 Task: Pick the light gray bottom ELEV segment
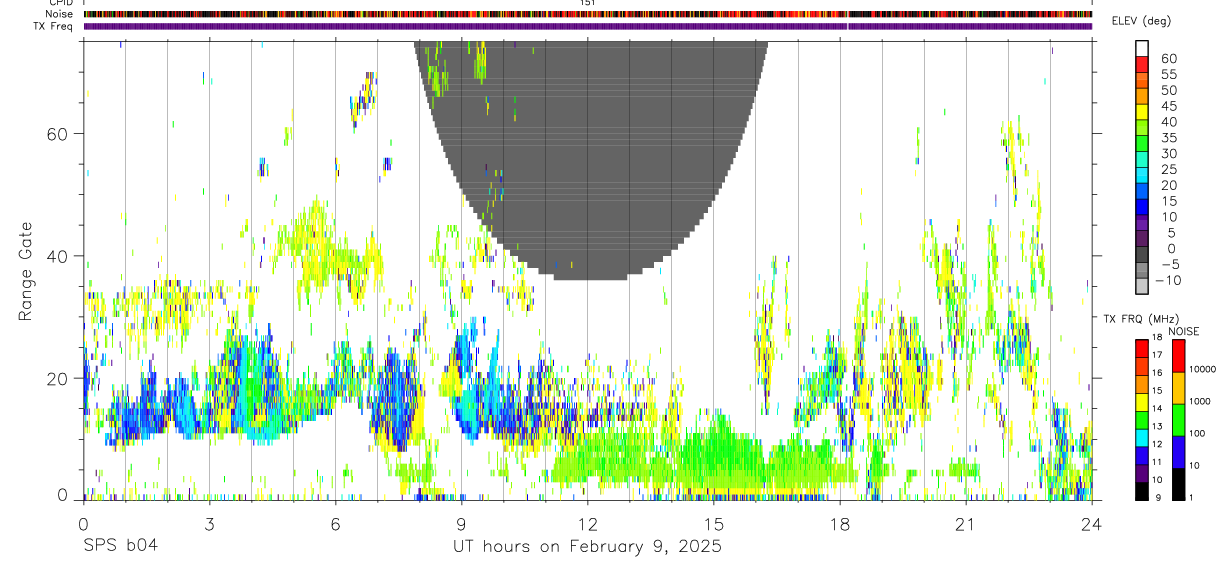(x=1142, y=286)
